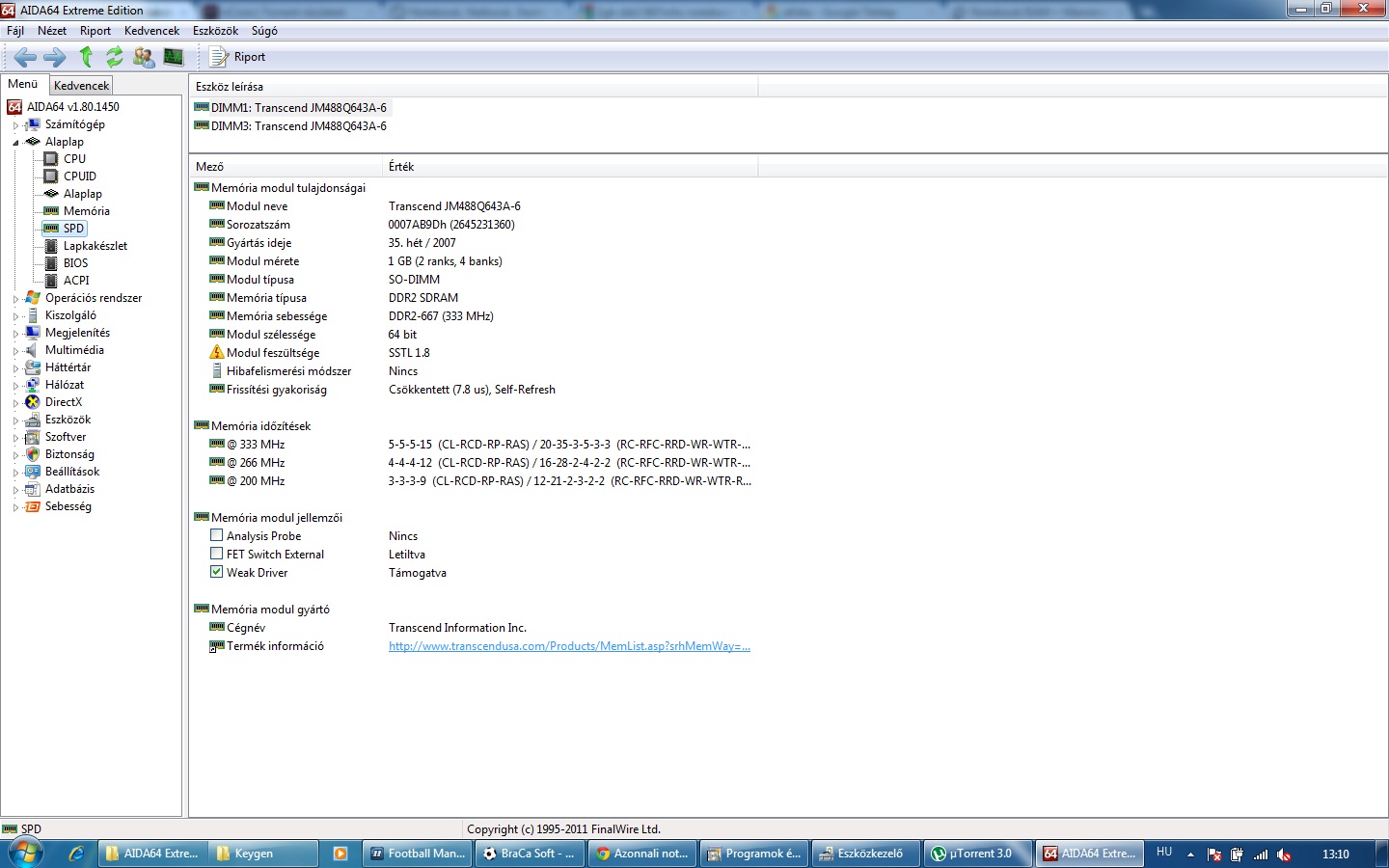
Task: Open the Action Center flag icon
Action: [x=1214, y=854]
